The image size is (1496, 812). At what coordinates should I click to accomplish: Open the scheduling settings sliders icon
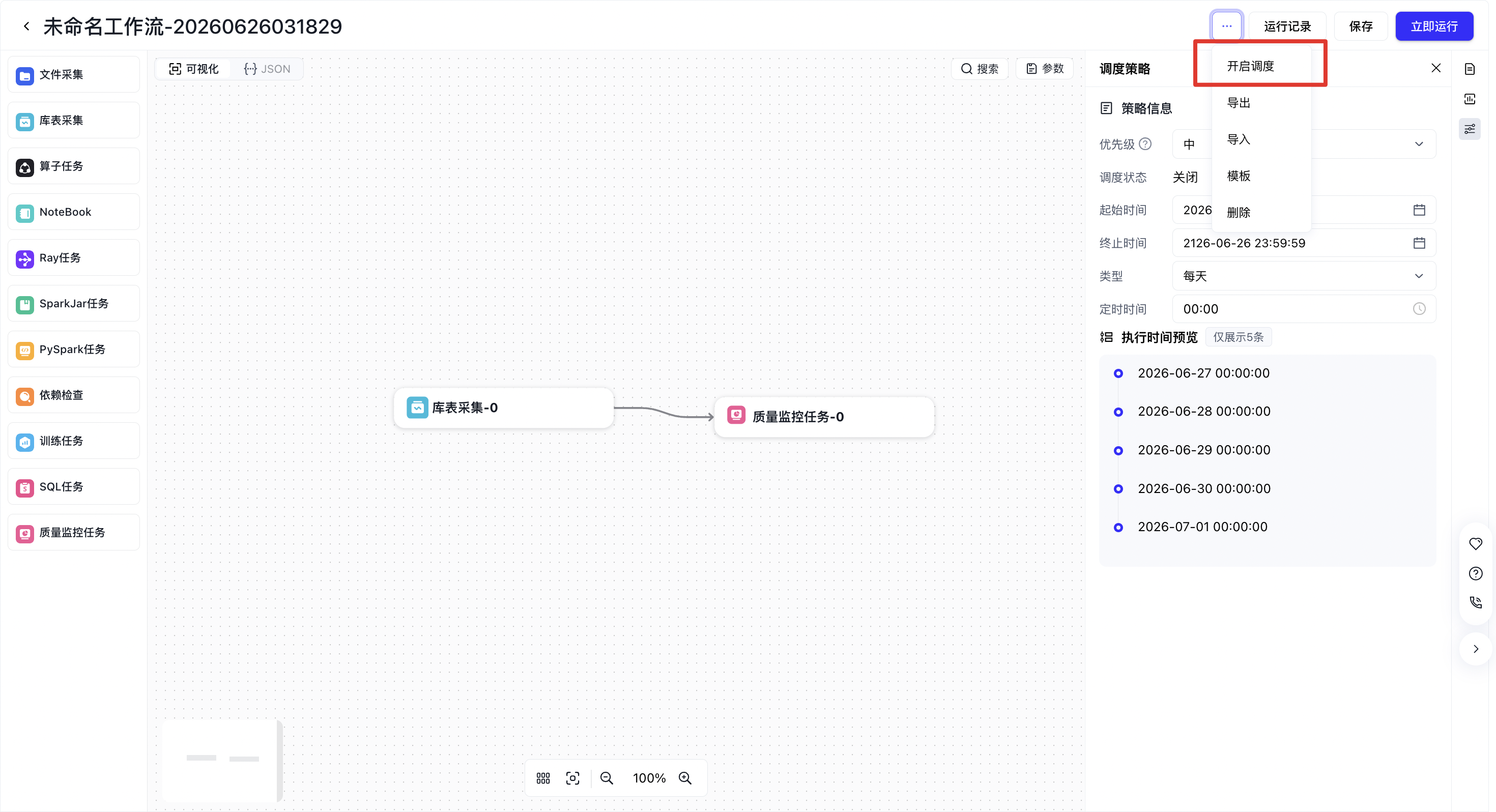(x=1470, y=129)
